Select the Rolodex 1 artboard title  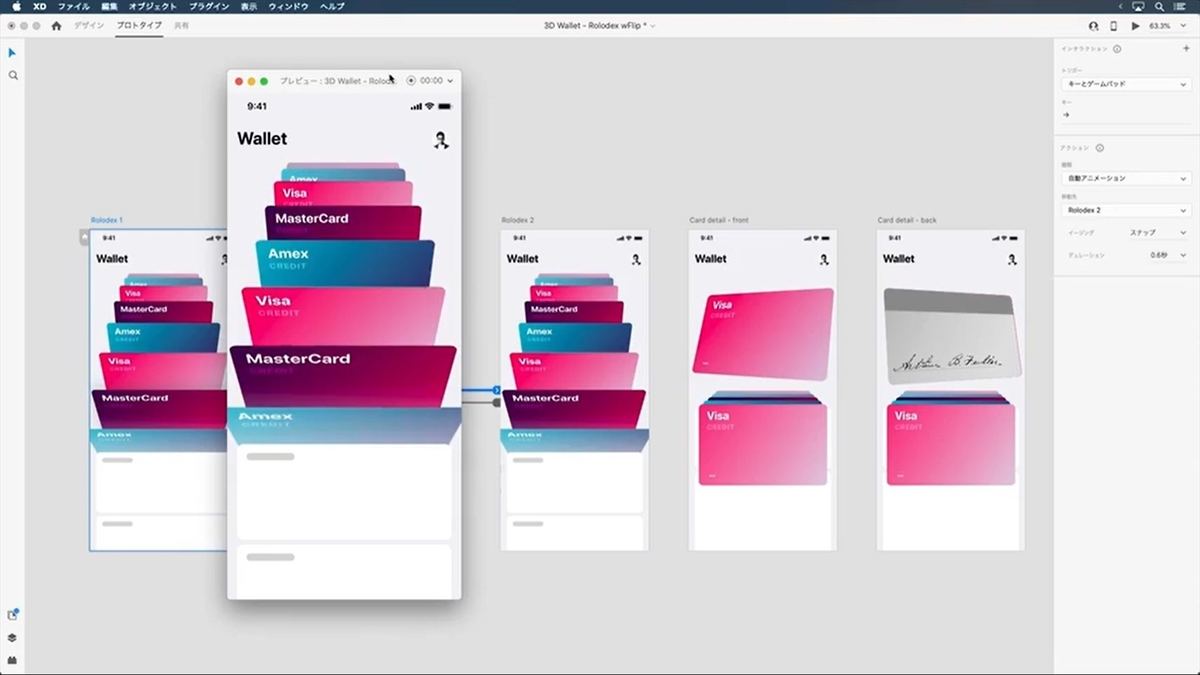point(106,220)
